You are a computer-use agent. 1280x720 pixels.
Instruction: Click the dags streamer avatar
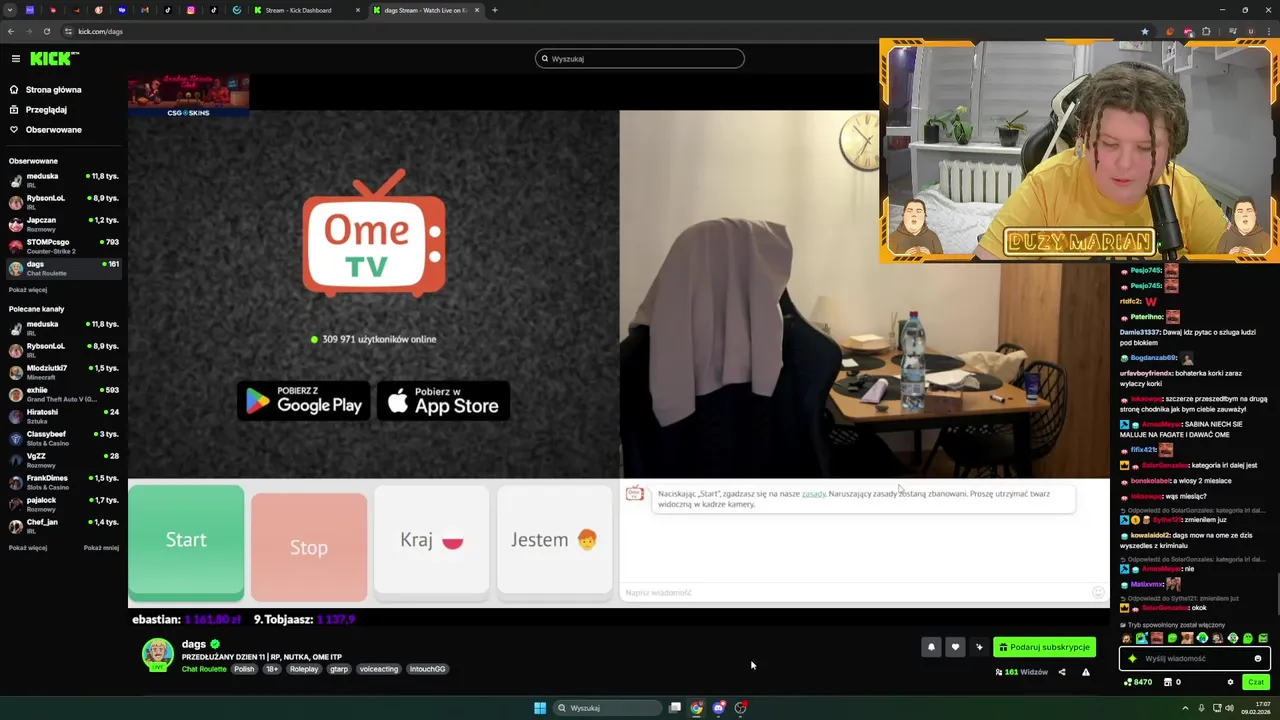pyautogui.click(x=157, y=654)
